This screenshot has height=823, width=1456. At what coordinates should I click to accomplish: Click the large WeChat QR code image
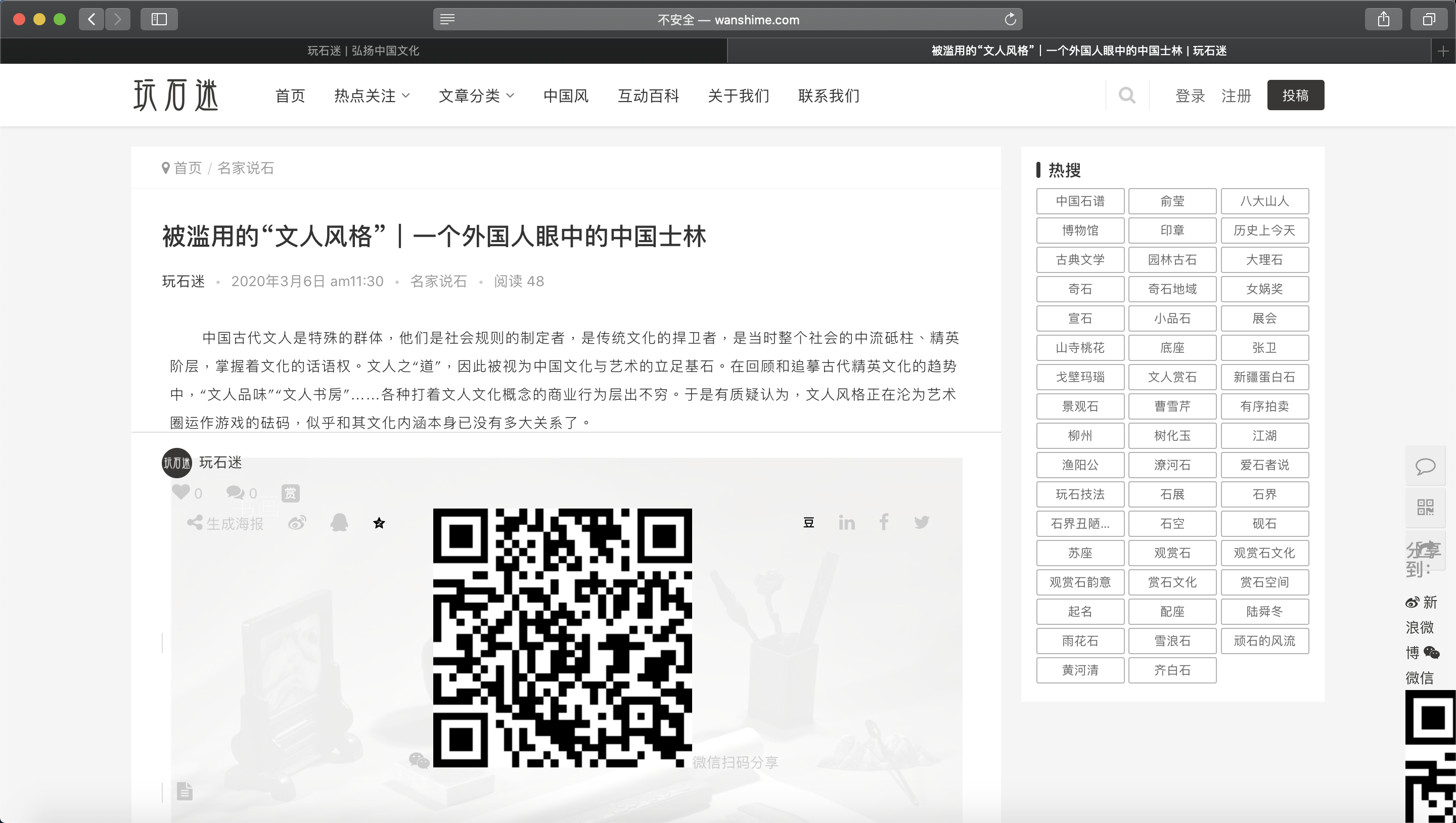562,637
